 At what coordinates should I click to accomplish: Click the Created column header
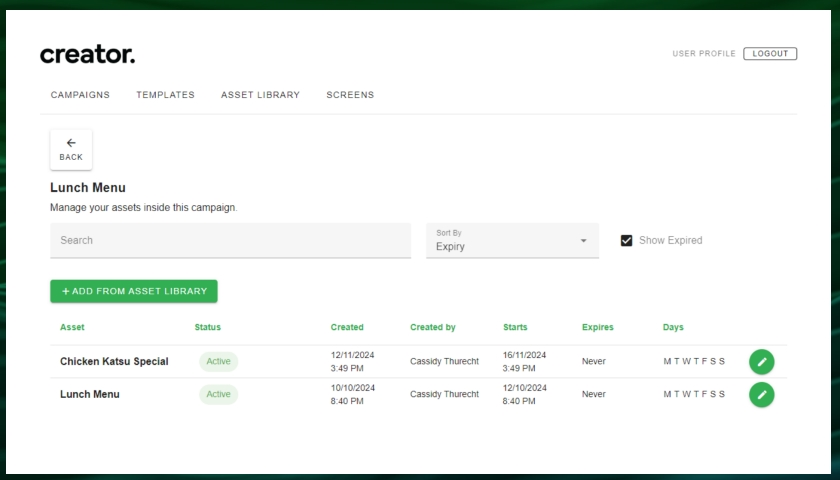pos(347,327)
